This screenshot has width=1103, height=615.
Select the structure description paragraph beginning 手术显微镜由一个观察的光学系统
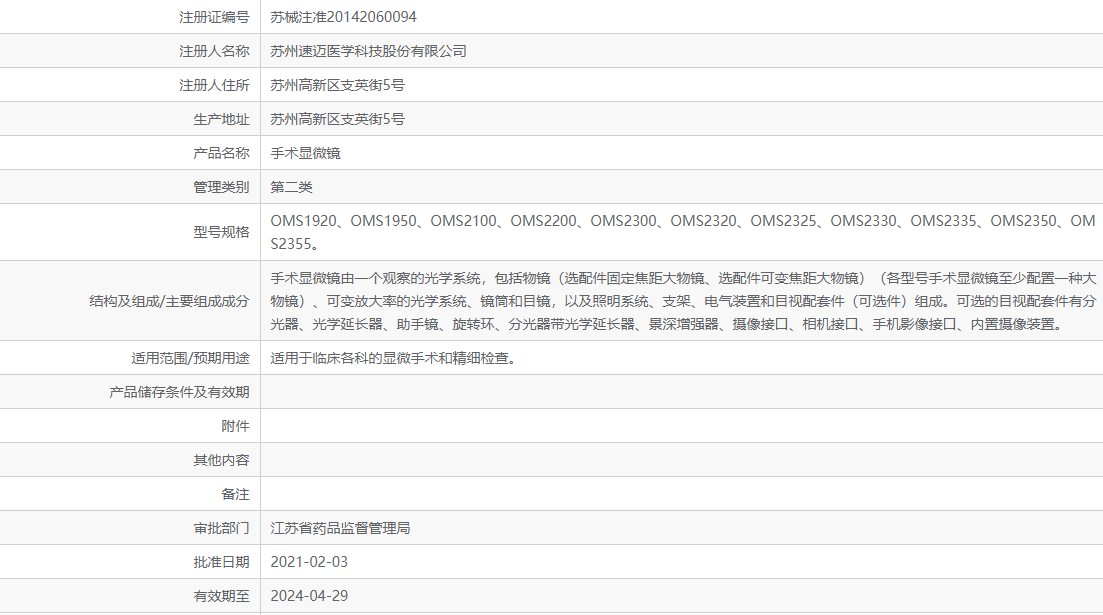point(682,301)
